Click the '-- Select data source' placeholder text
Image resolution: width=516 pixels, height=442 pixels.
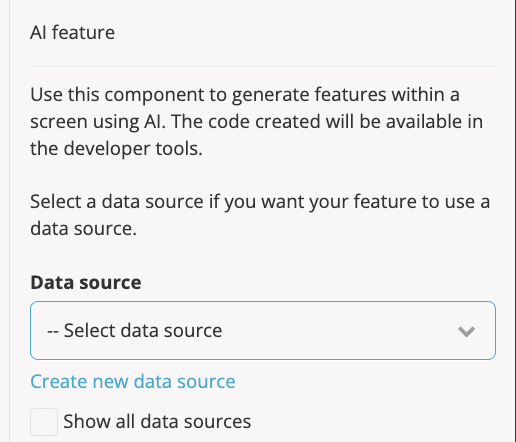point(134,330)
